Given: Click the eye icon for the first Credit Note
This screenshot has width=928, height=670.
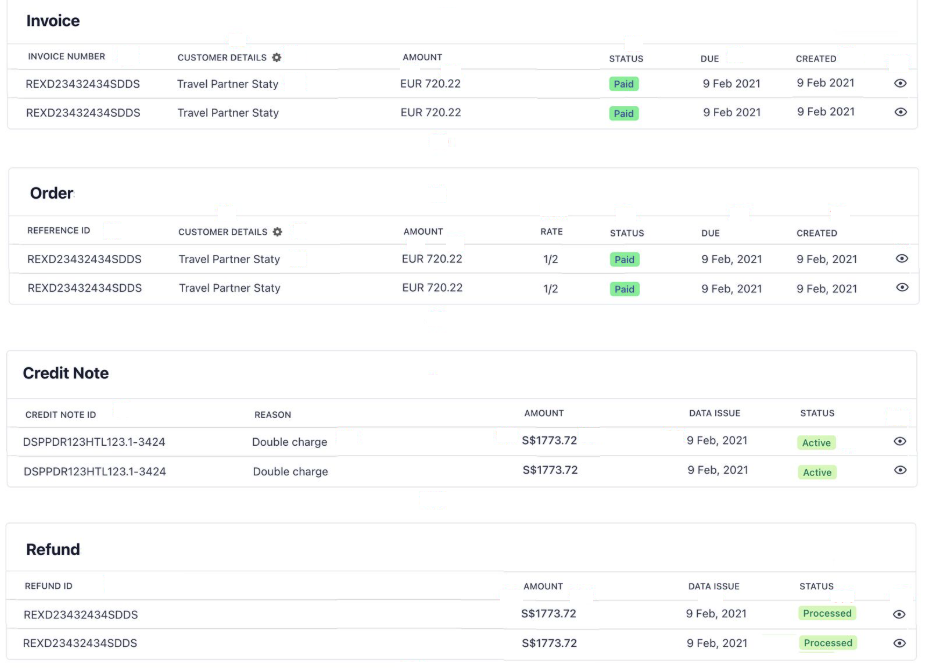Looking at the screenshot, I should 900,441.
